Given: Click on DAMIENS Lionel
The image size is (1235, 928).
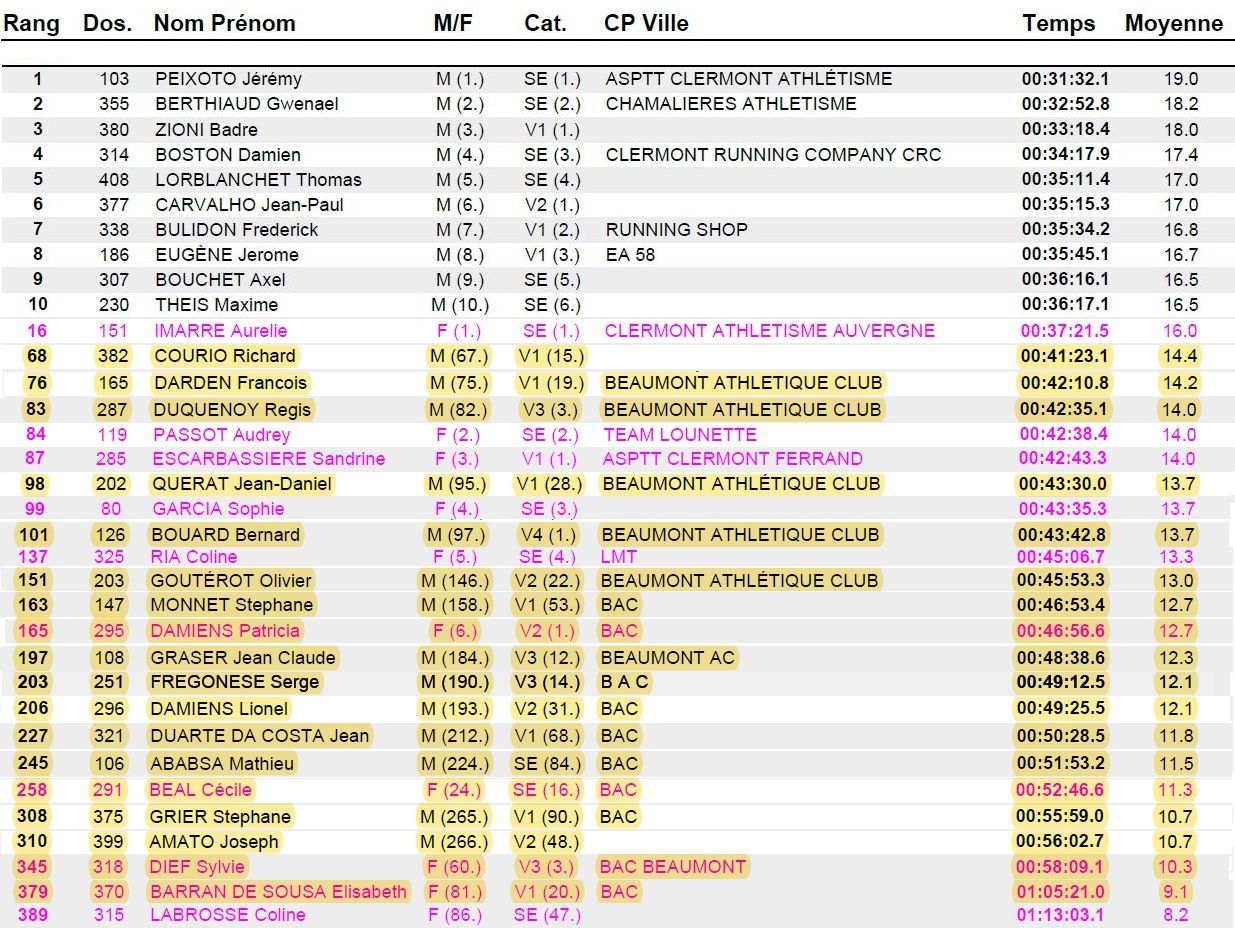Looking at the screenshot, I should (219, 709).
